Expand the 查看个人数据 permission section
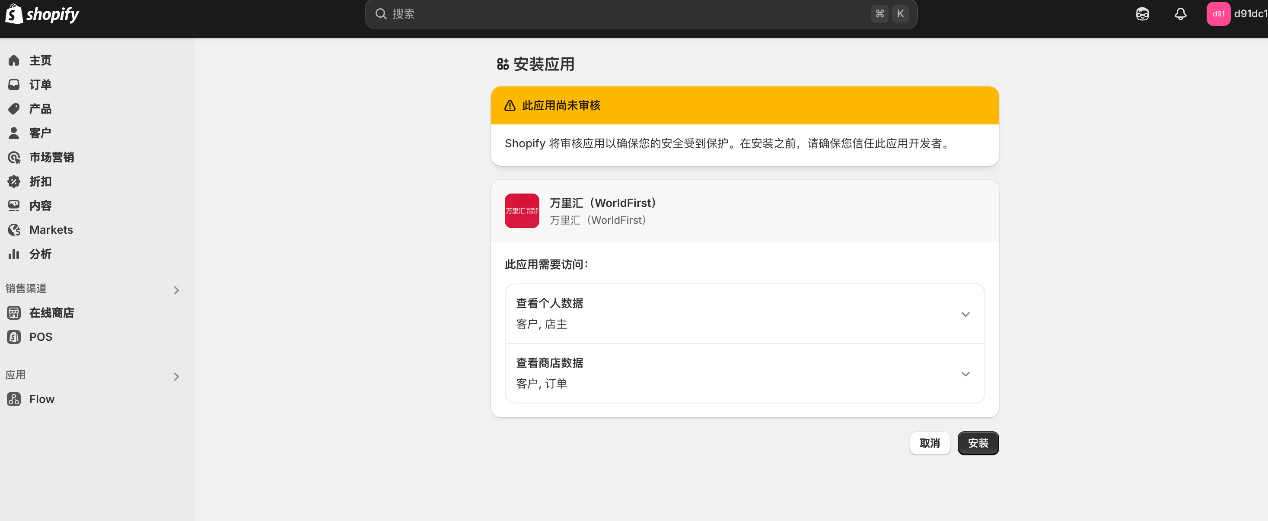Viewport: 1268px width, 521px height. 965,314
